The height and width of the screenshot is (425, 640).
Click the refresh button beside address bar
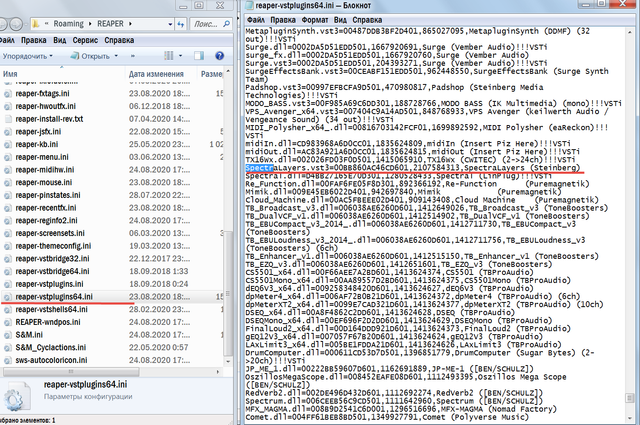click(181, 24)
